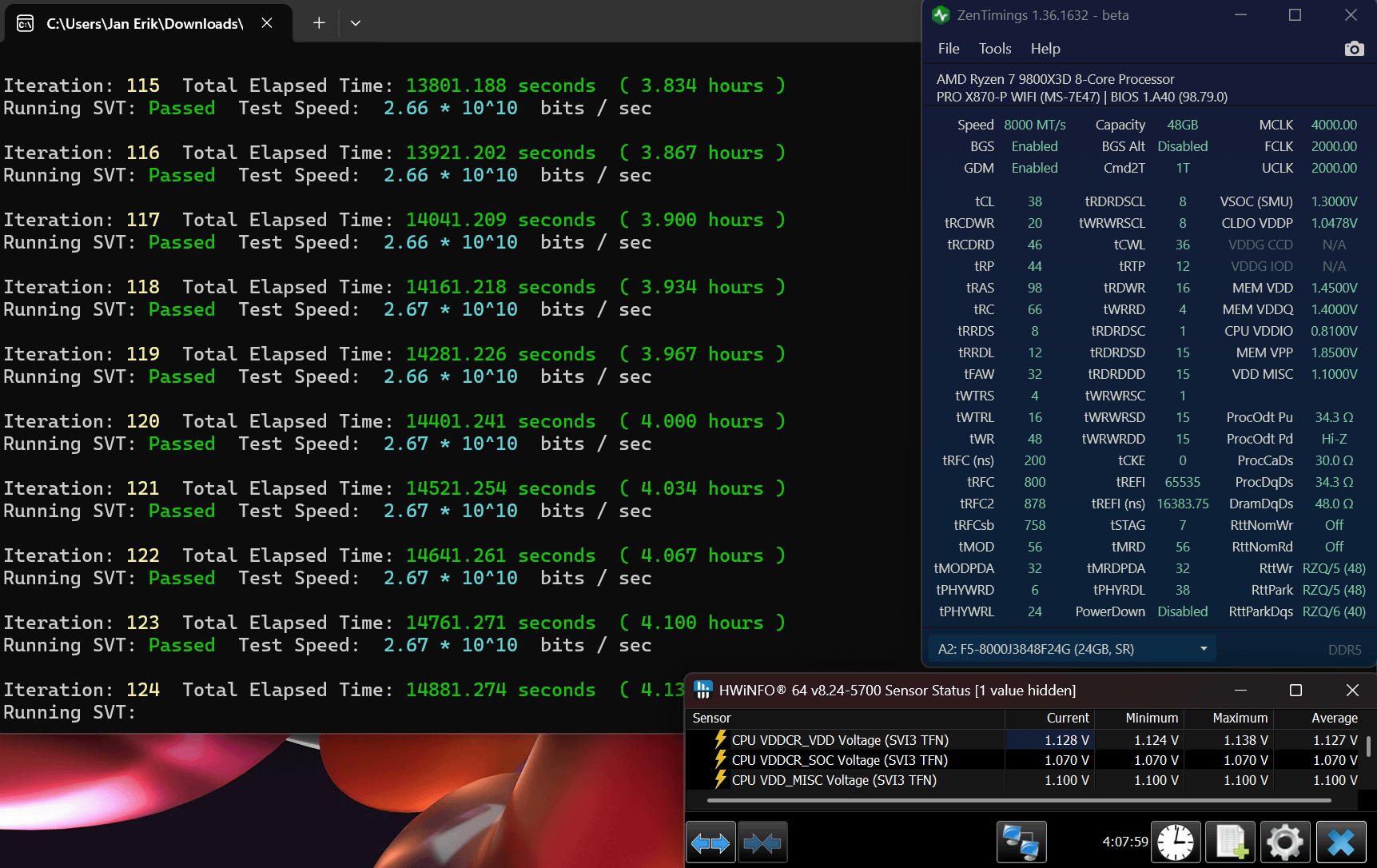
Task: Click the VSOC (SMU) 1.3000V value
Action: (x=1334, y=201)
